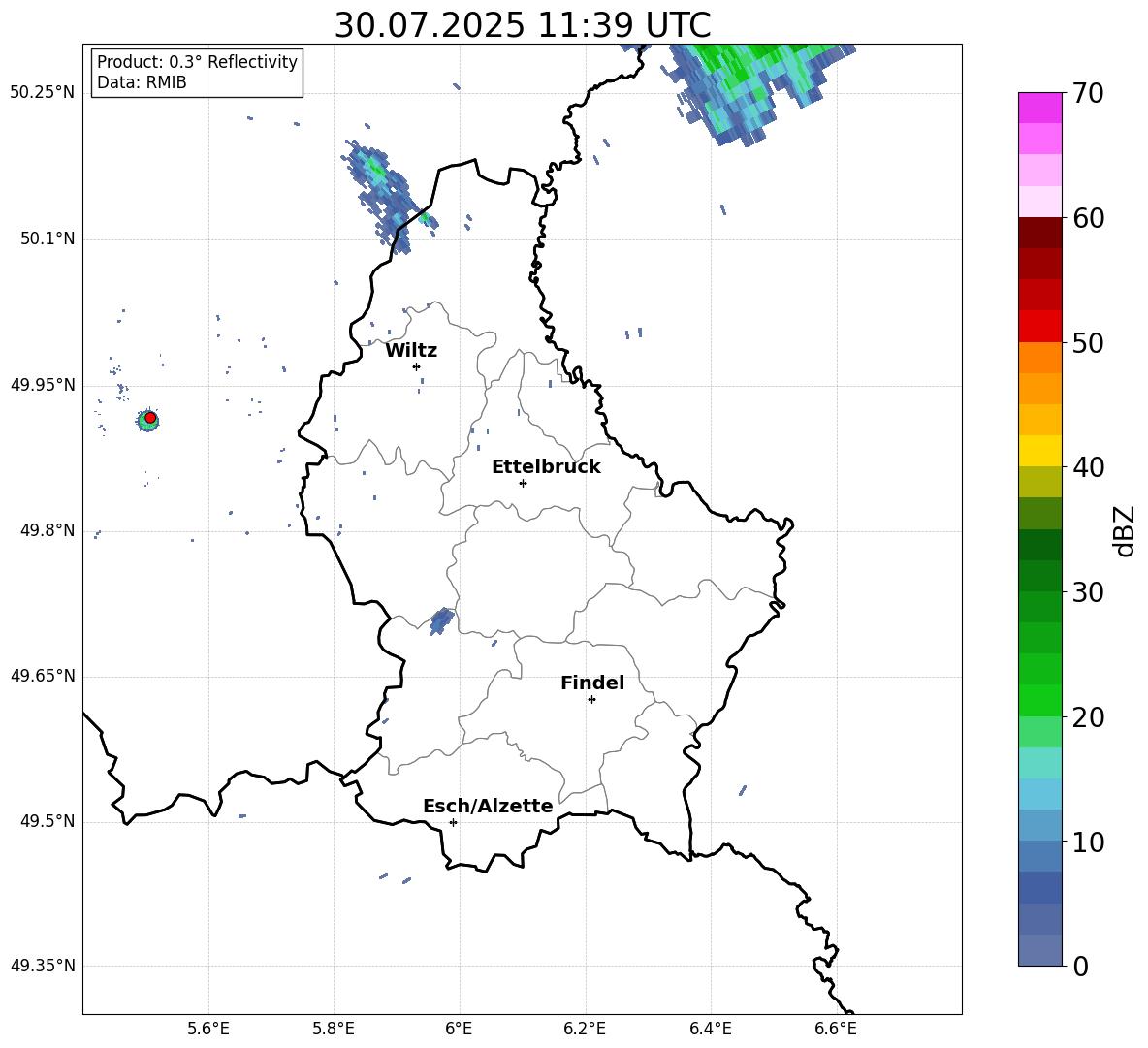1148x1048 pixels.
Task: Click the 6°E longitude label
Action: [459, 1029]
